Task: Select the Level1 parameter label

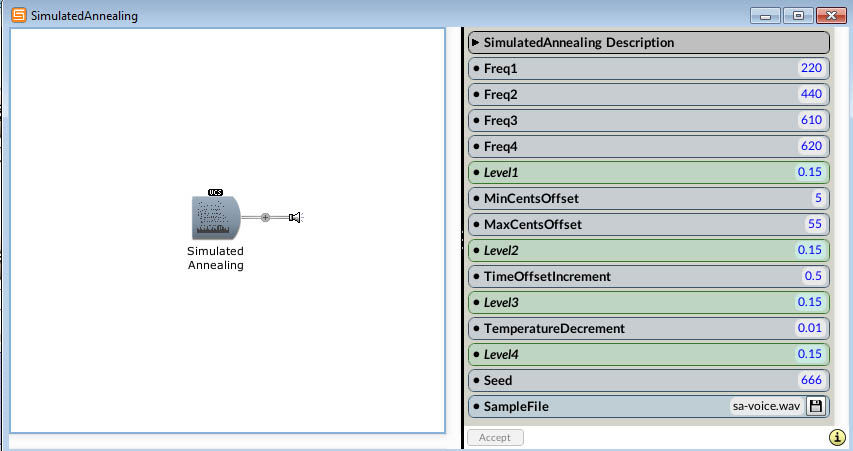Action: pos(501,172)
